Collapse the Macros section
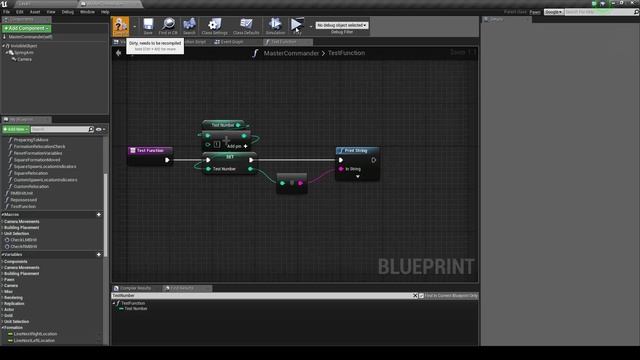Screen dimensions: 640x360 (2, 215)
